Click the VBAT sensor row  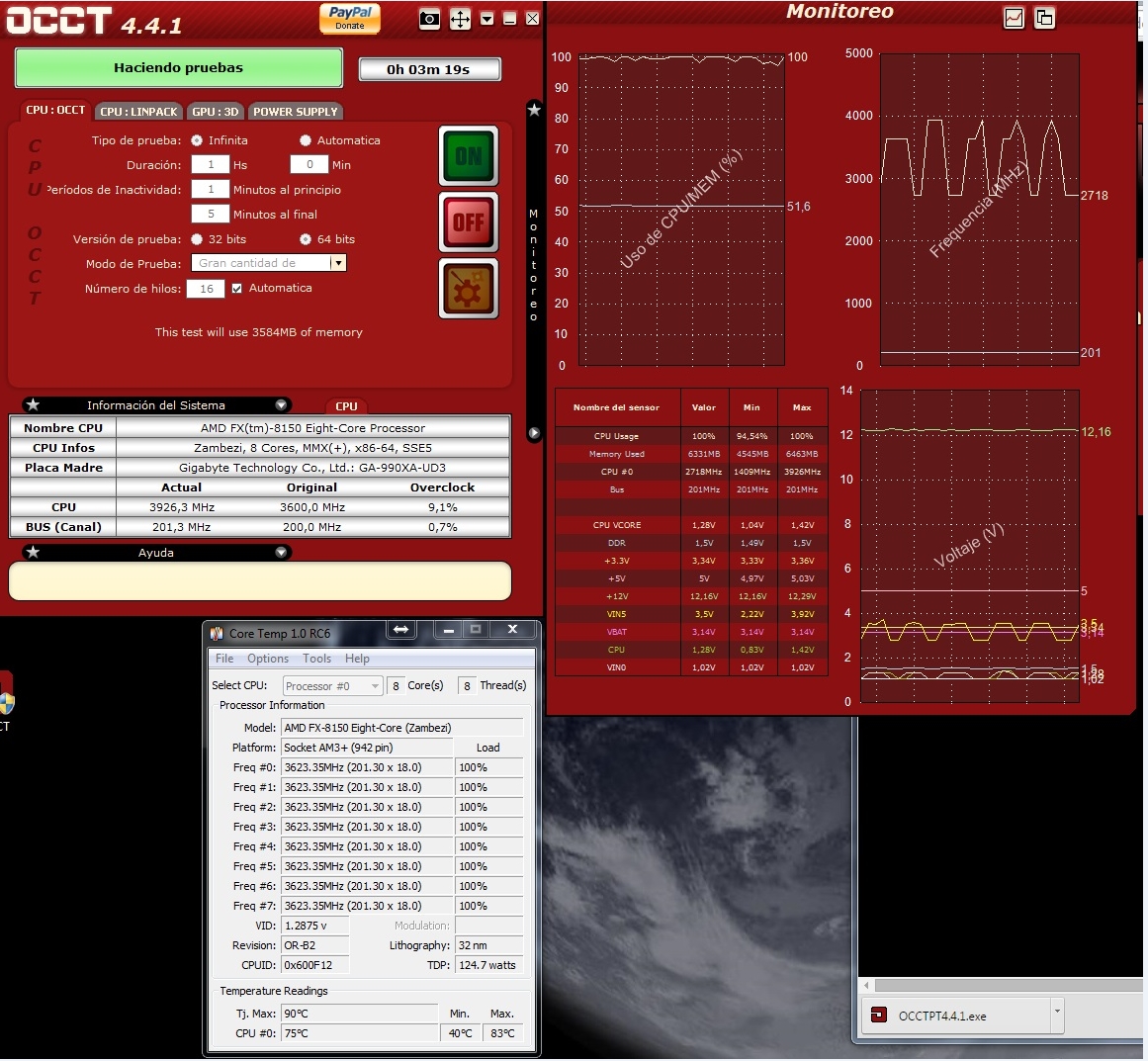pyautogui.click(x=692, y=632)
